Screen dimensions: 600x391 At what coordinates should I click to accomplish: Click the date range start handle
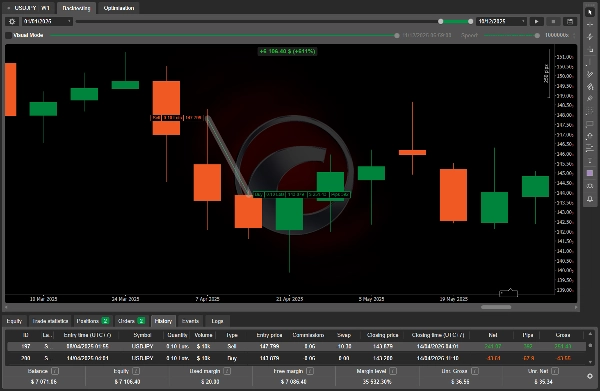(x=441, y=21)
